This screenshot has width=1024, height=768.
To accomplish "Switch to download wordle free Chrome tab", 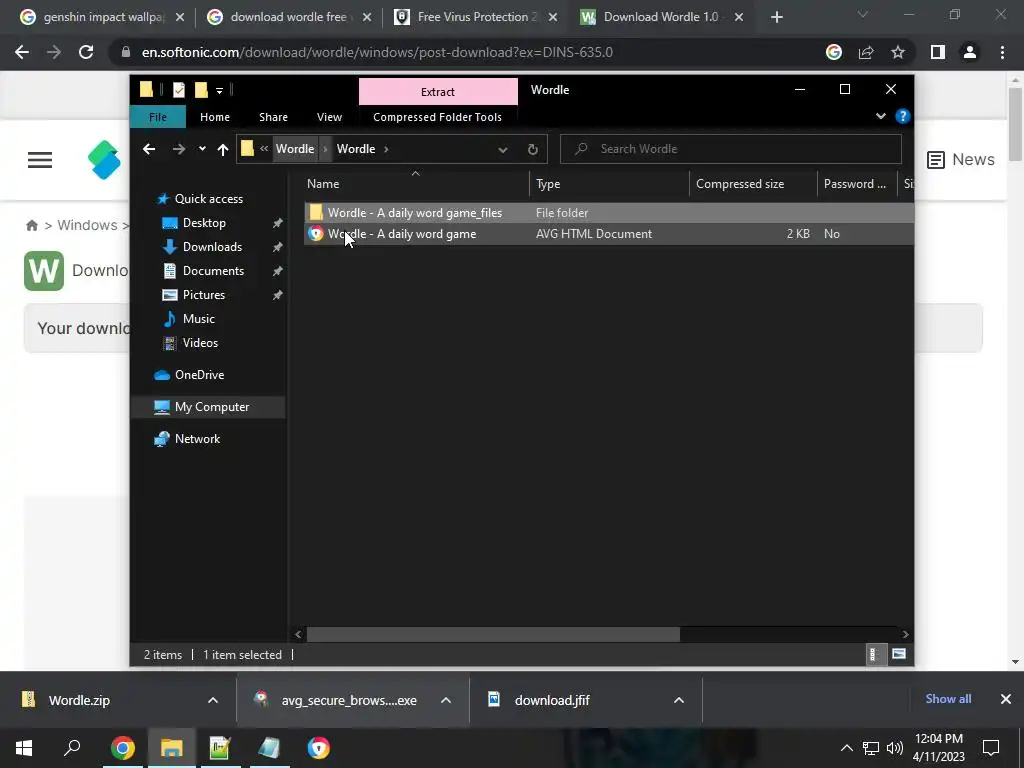I will pos(288,17).
